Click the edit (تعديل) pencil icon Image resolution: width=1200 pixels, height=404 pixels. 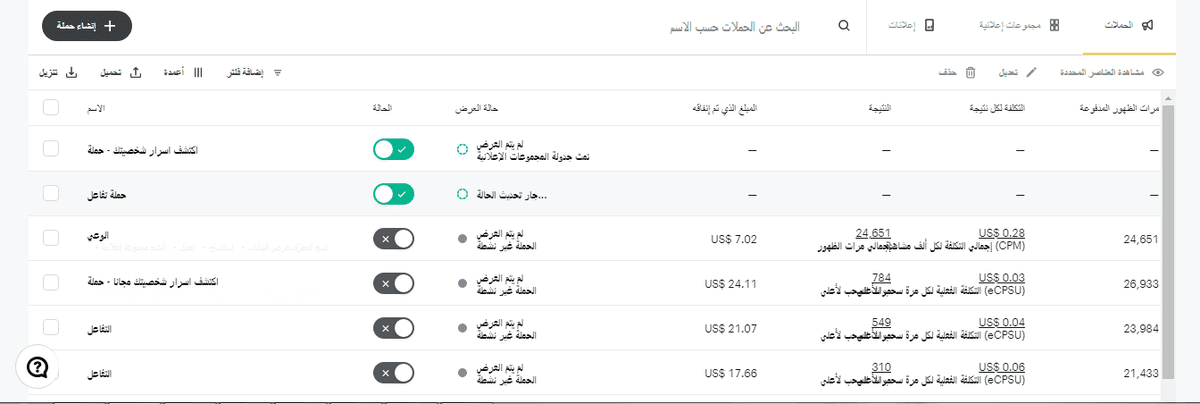(x=1033, y=73)
